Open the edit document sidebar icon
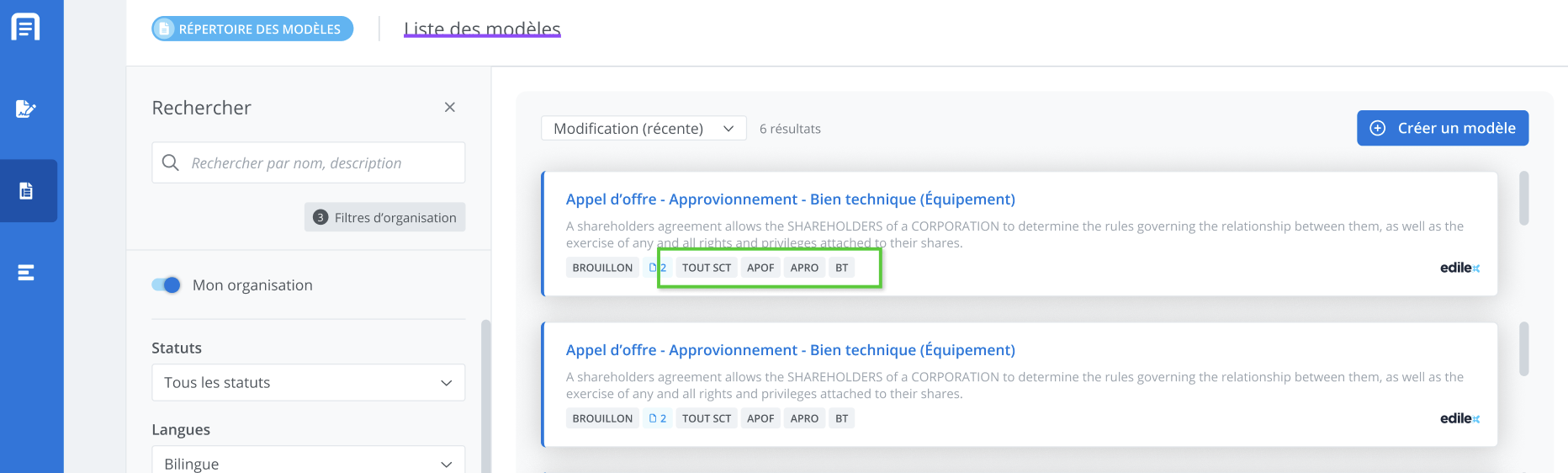Screen dimensions: 1568x473 click(25, 109)
